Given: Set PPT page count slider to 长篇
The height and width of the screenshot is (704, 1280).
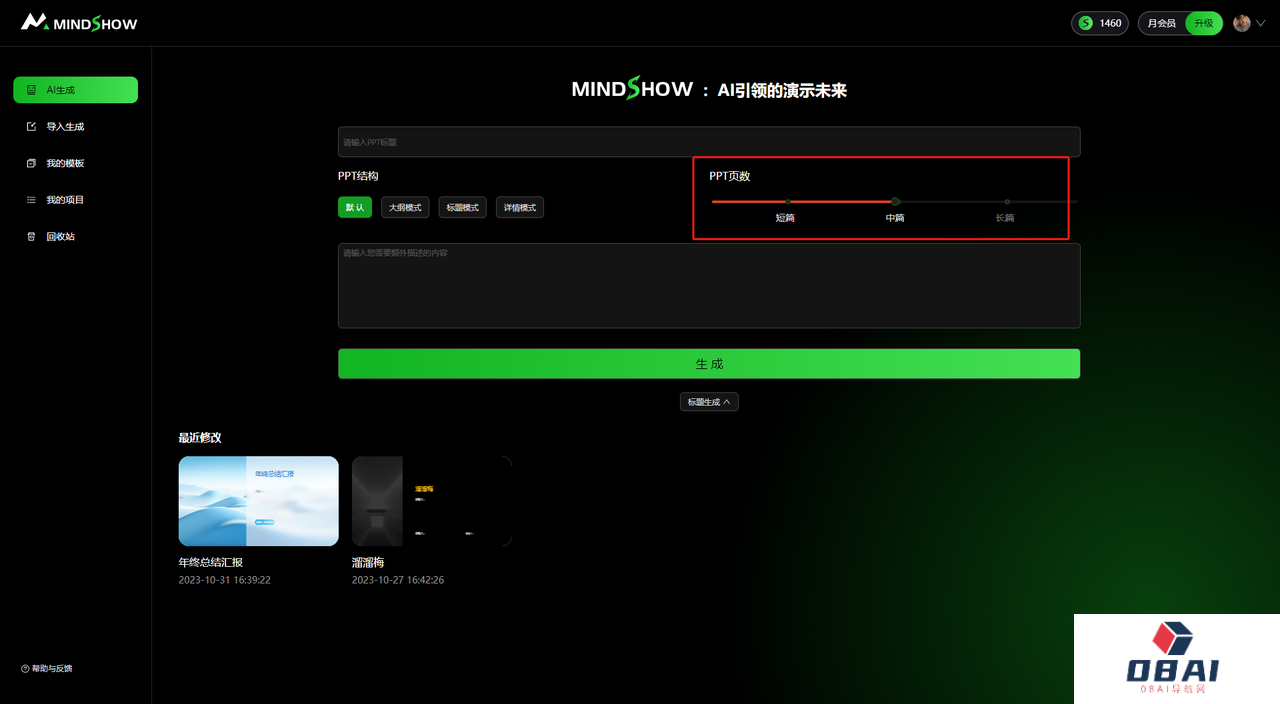Looking at the screenshot, I should point(1007,201).
